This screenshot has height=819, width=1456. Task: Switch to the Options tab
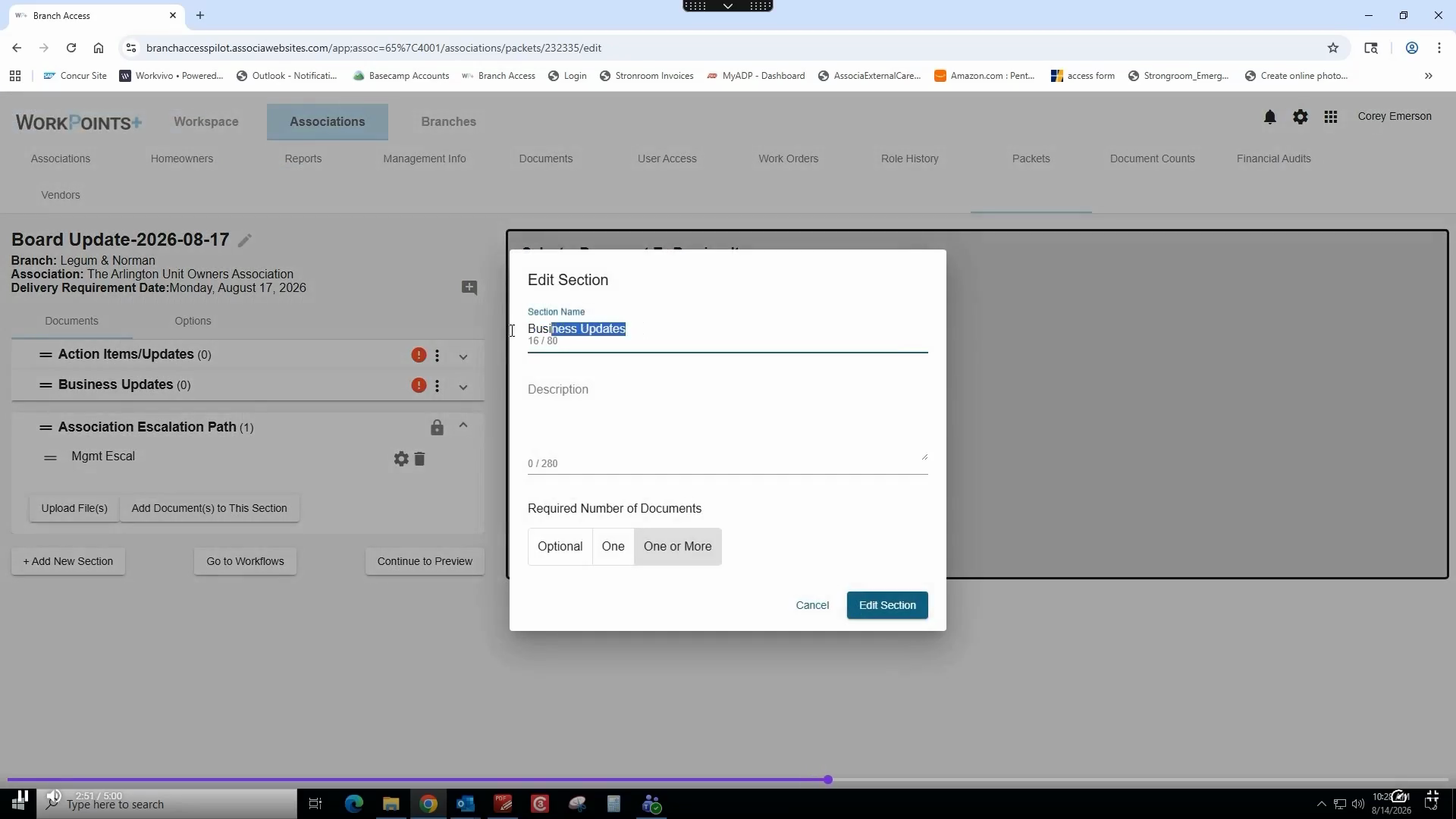[x=193, y=321]
